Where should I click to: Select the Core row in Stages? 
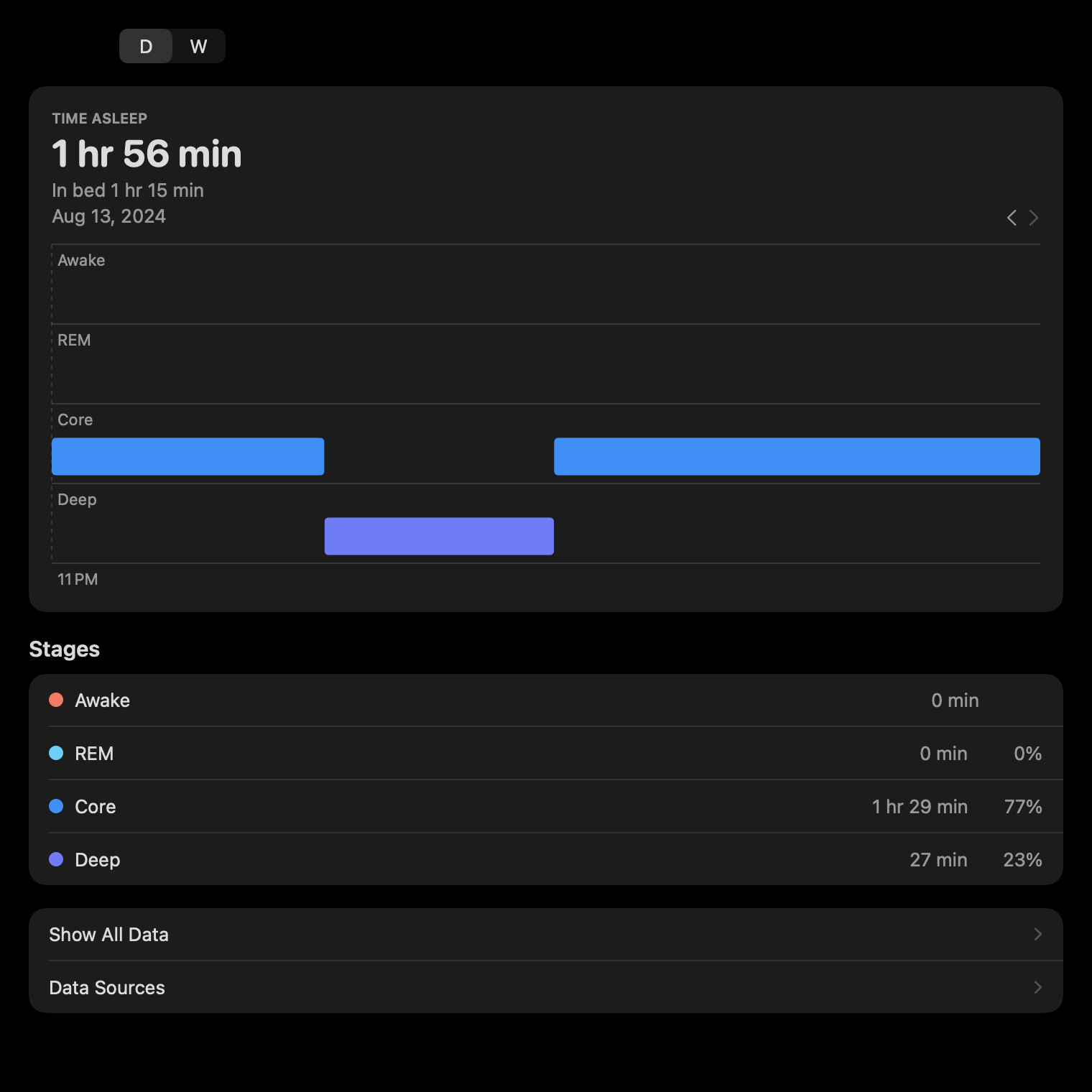pos(546,807)
